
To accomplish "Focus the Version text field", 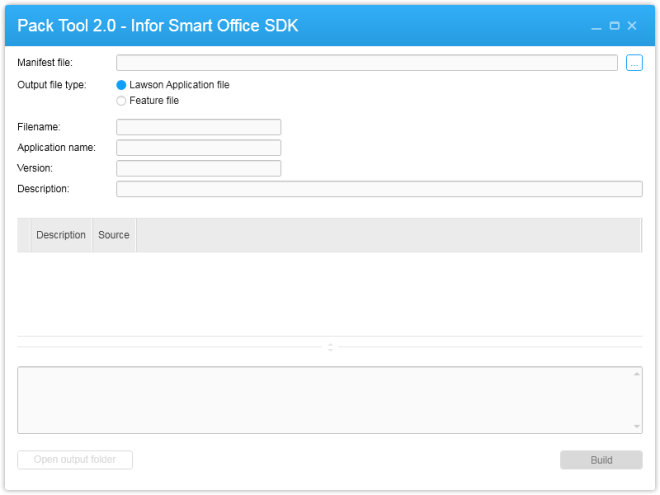I will pyautogui.click(x=198, y=168).
